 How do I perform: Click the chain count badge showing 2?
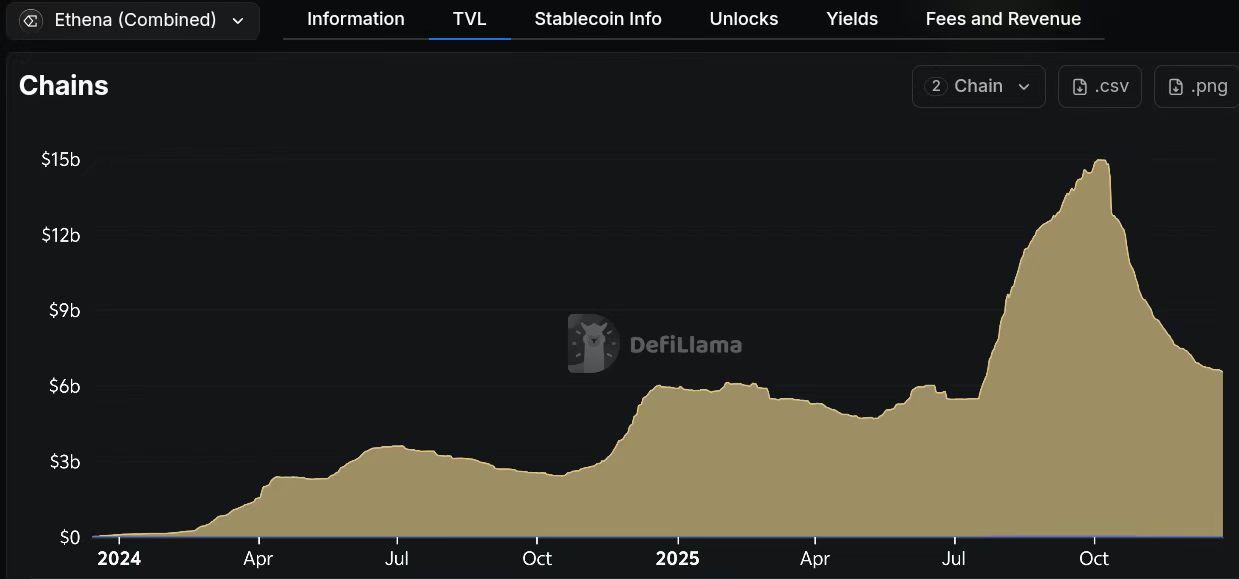tap(936, 86)
